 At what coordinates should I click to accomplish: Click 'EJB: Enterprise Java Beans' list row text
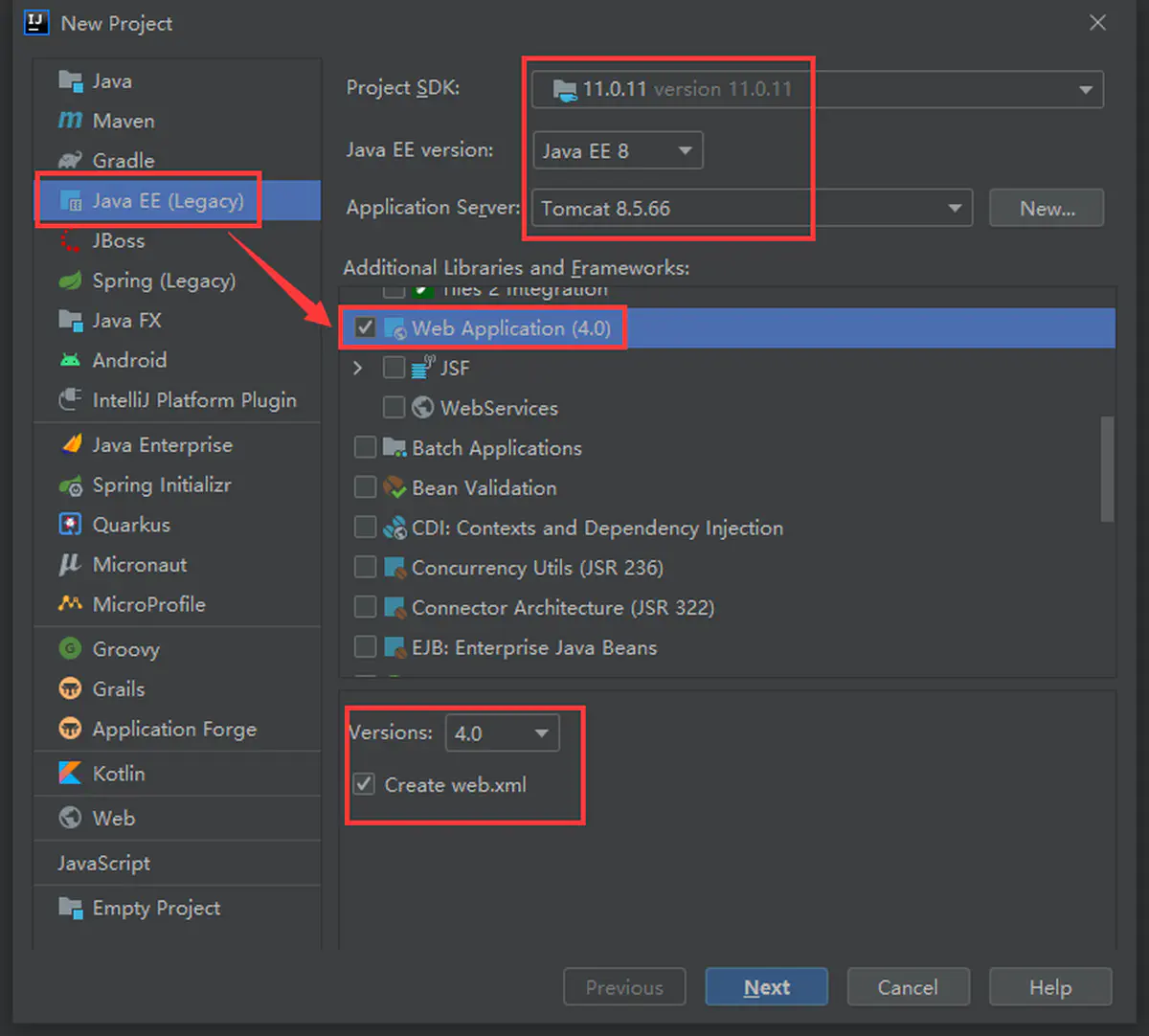tap(534, 647)
